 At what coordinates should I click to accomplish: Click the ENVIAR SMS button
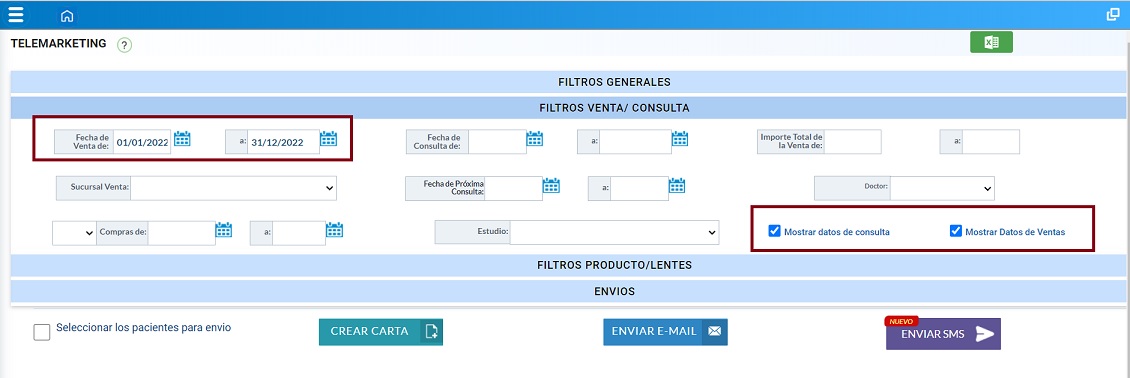pos(943,334)
